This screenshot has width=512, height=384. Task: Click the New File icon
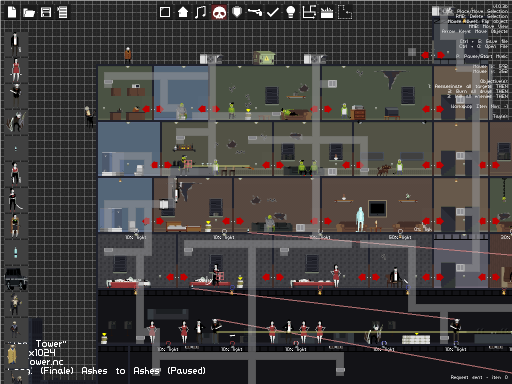(12, 12)
